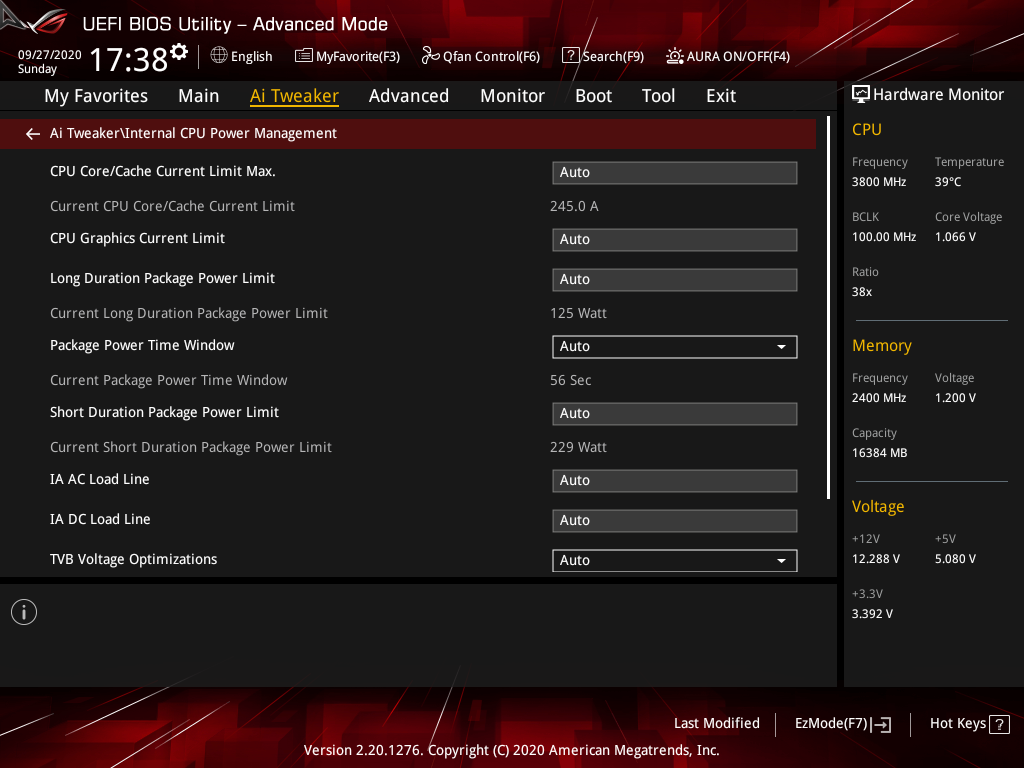This screenshot has width=1024, height=768.
Task: Open the Monitor tab
Action: 512,96
